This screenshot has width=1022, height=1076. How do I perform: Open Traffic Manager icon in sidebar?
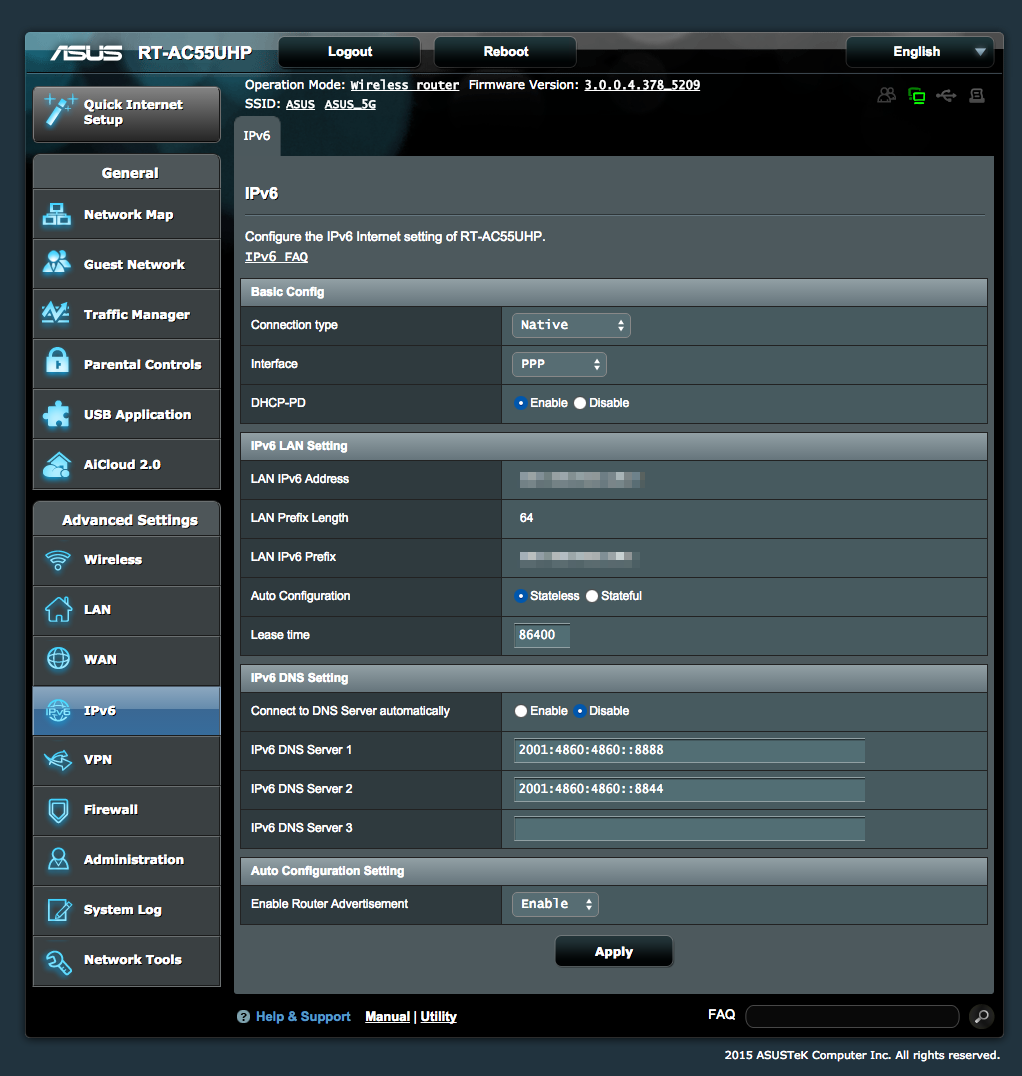57,314
